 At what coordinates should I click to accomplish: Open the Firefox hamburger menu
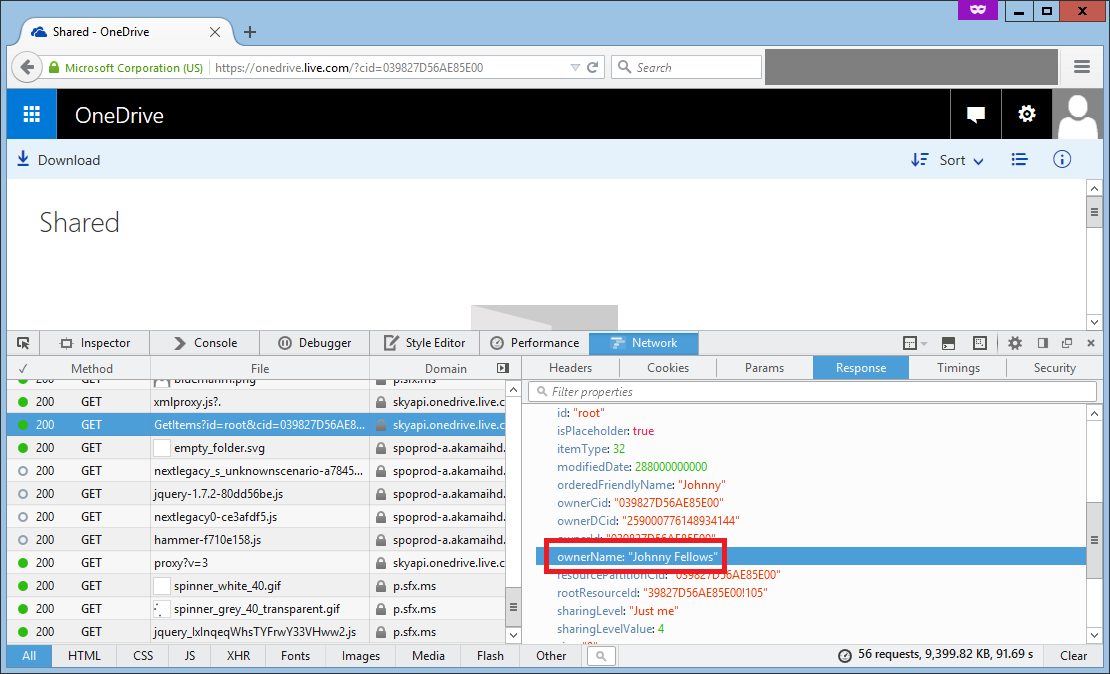(x=1081, y=67)
